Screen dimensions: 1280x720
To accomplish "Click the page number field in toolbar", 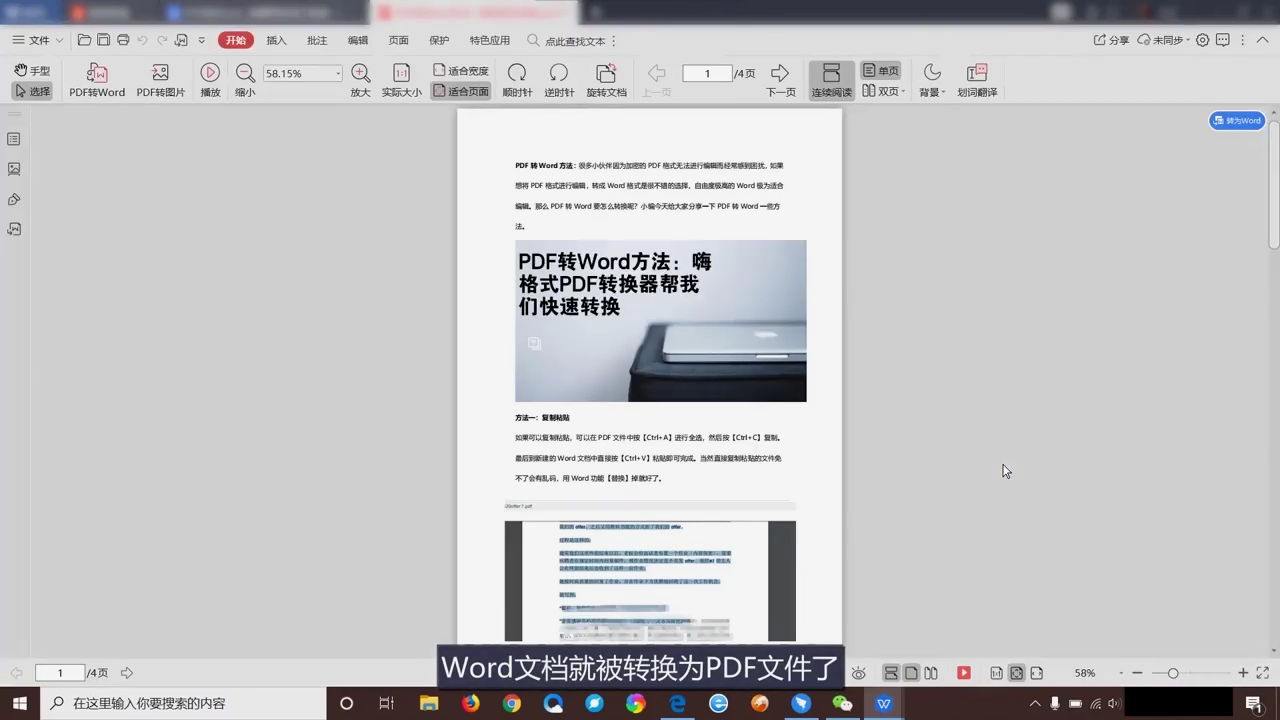I will coord(707,73).
